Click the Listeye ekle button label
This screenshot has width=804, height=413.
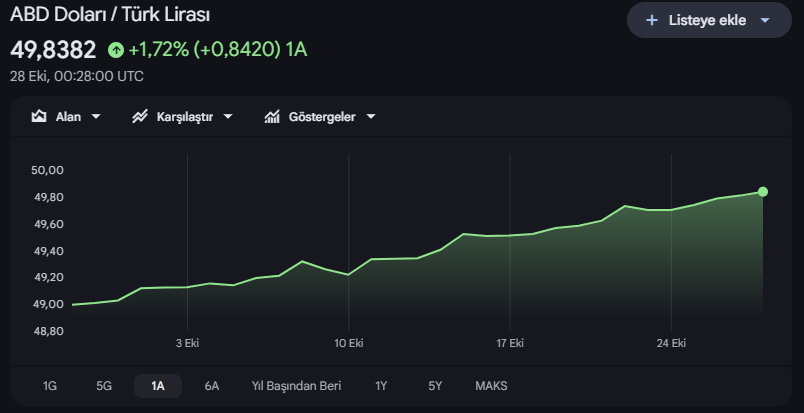(x=707, y=21)
